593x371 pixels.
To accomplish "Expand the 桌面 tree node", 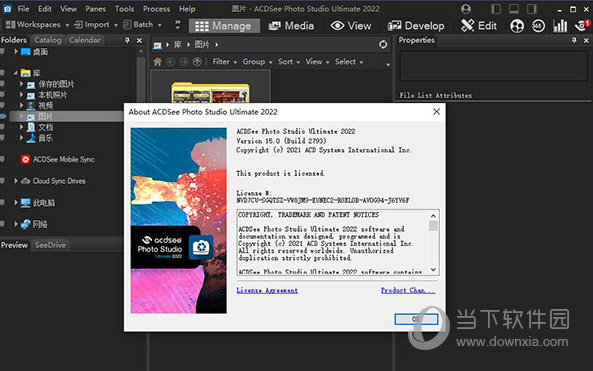I will [x=16, y=51].
